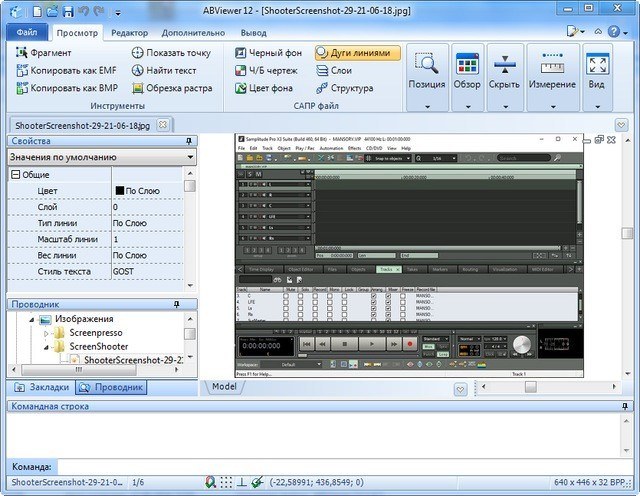Toggle Ч/Б чертеж mode
The width and height of the screenshot is (640, 496).
click(x=270, y=70)
